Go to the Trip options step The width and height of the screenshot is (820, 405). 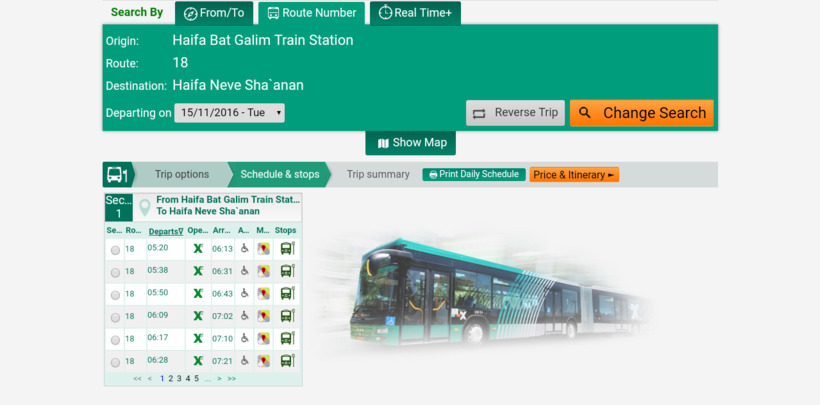tap(181, 174)
